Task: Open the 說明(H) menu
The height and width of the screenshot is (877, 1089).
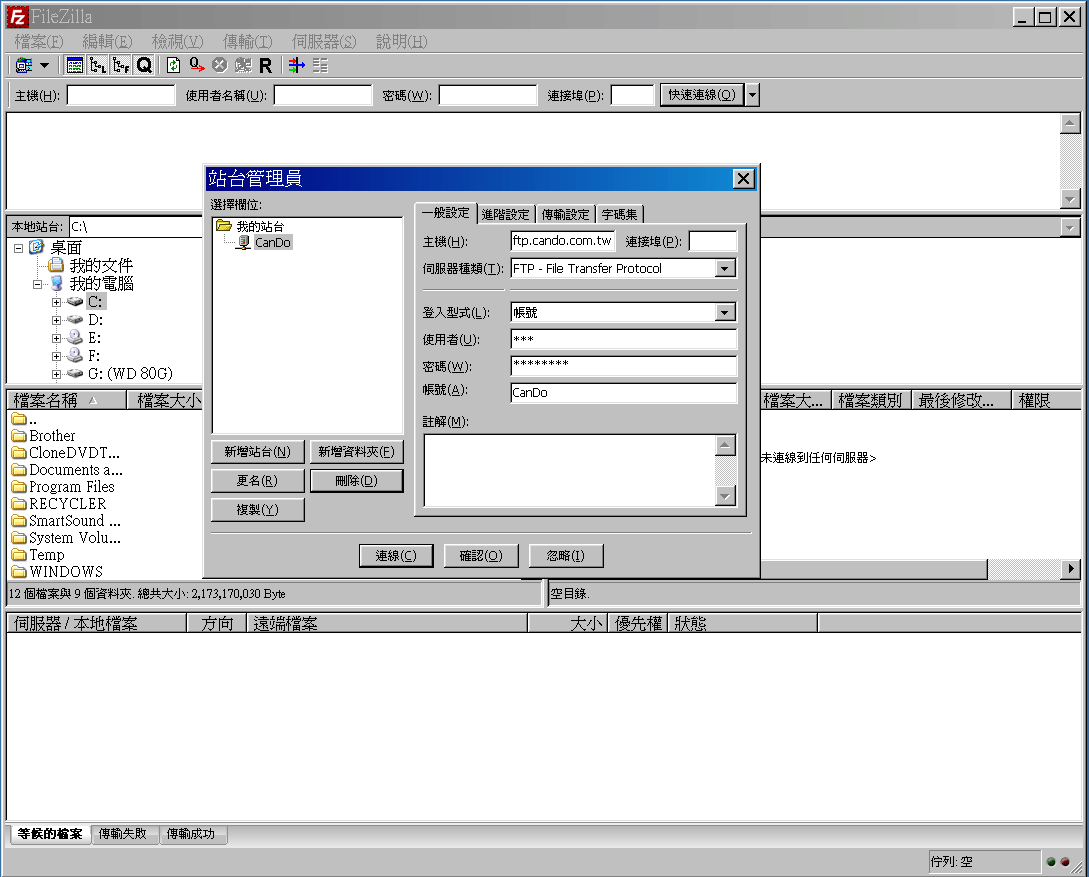Action: point(401,42)
